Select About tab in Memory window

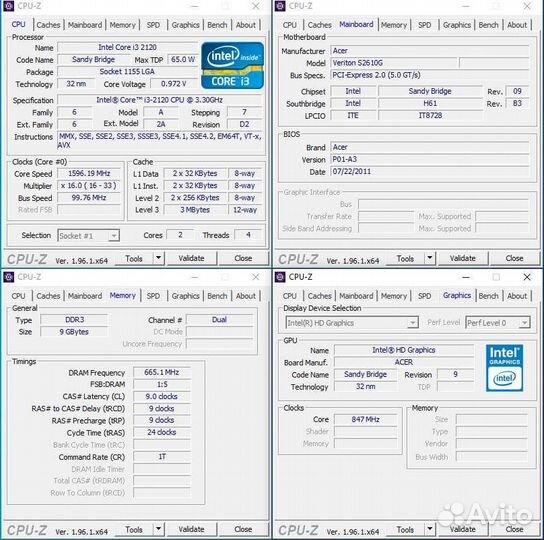(x=246, y=296)
